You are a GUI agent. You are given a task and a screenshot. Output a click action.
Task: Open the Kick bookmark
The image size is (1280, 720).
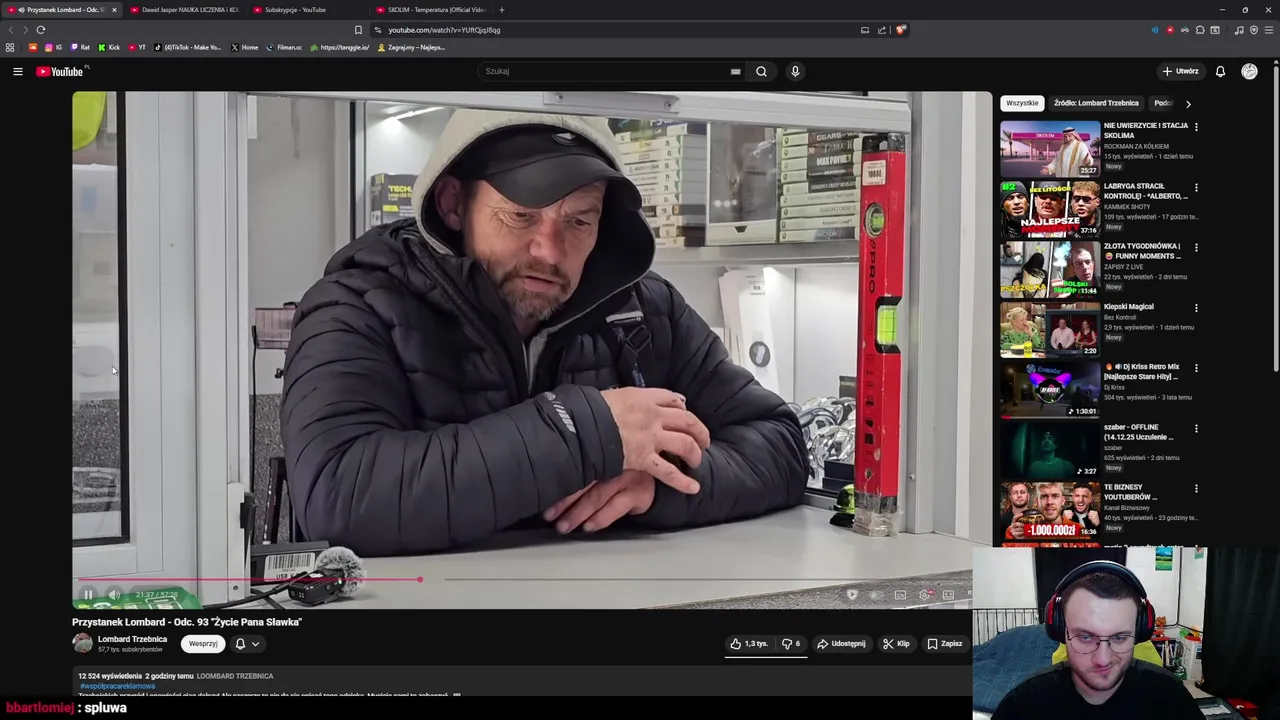(109, 47)
